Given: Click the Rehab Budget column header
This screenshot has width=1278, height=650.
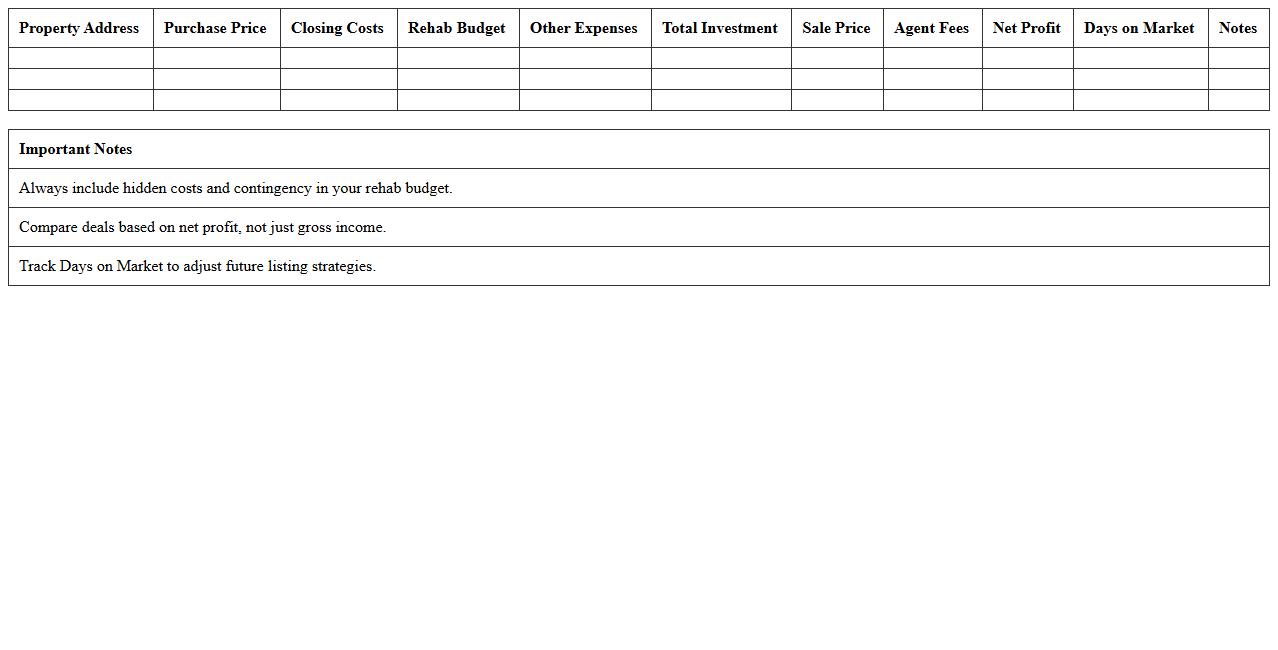Looking at the screenshot, I should coord(457,28).
